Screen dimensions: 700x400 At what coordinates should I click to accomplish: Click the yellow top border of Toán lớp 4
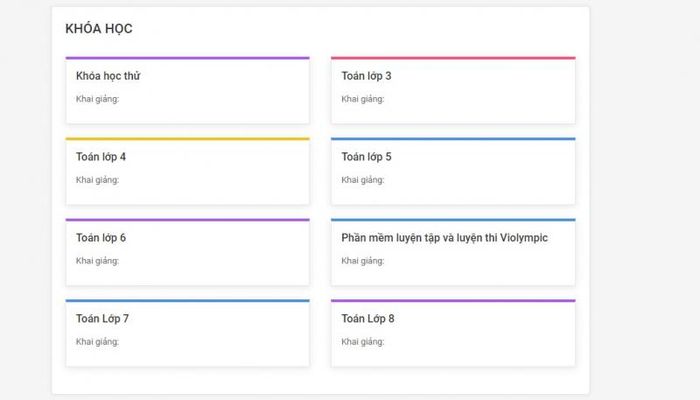[x=187, y=139]
